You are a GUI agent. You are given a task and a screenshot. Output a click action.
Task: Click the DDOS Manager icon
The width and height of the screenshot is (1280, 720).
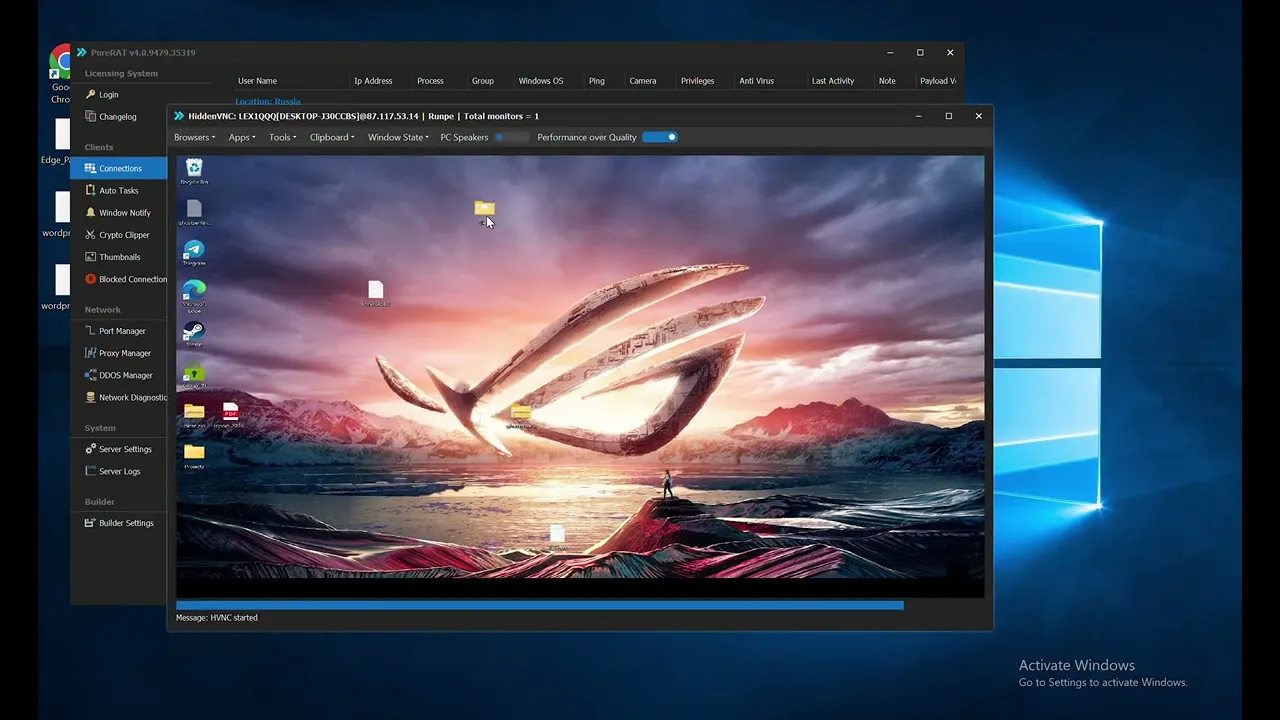[x=90, y=375]
